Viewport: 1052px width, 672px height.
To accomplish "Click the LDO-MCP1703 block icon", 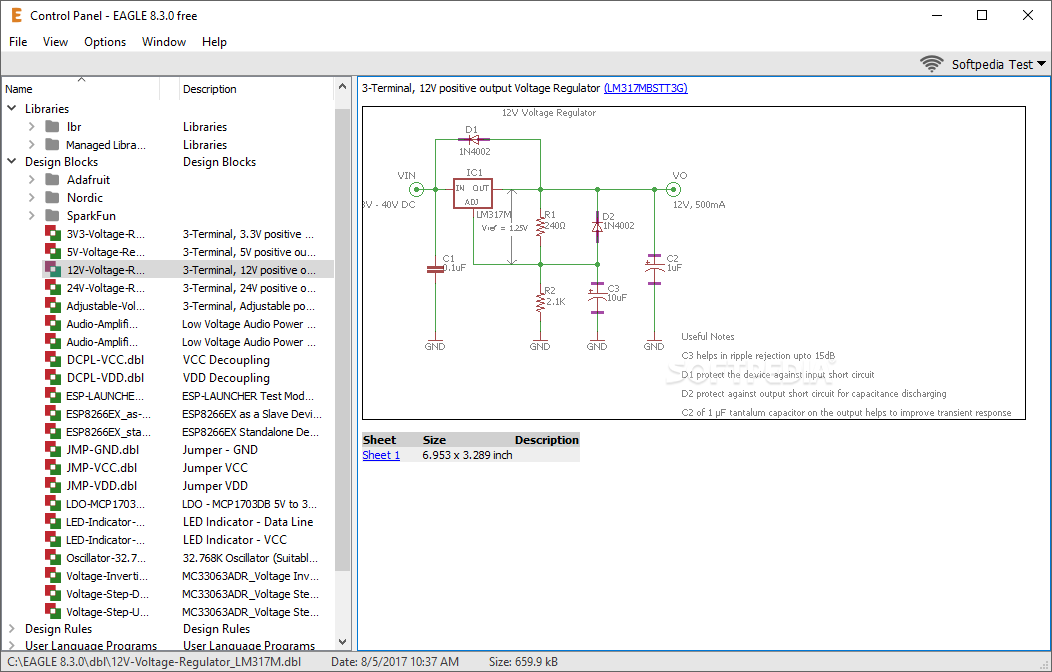I will pos(53,503).
